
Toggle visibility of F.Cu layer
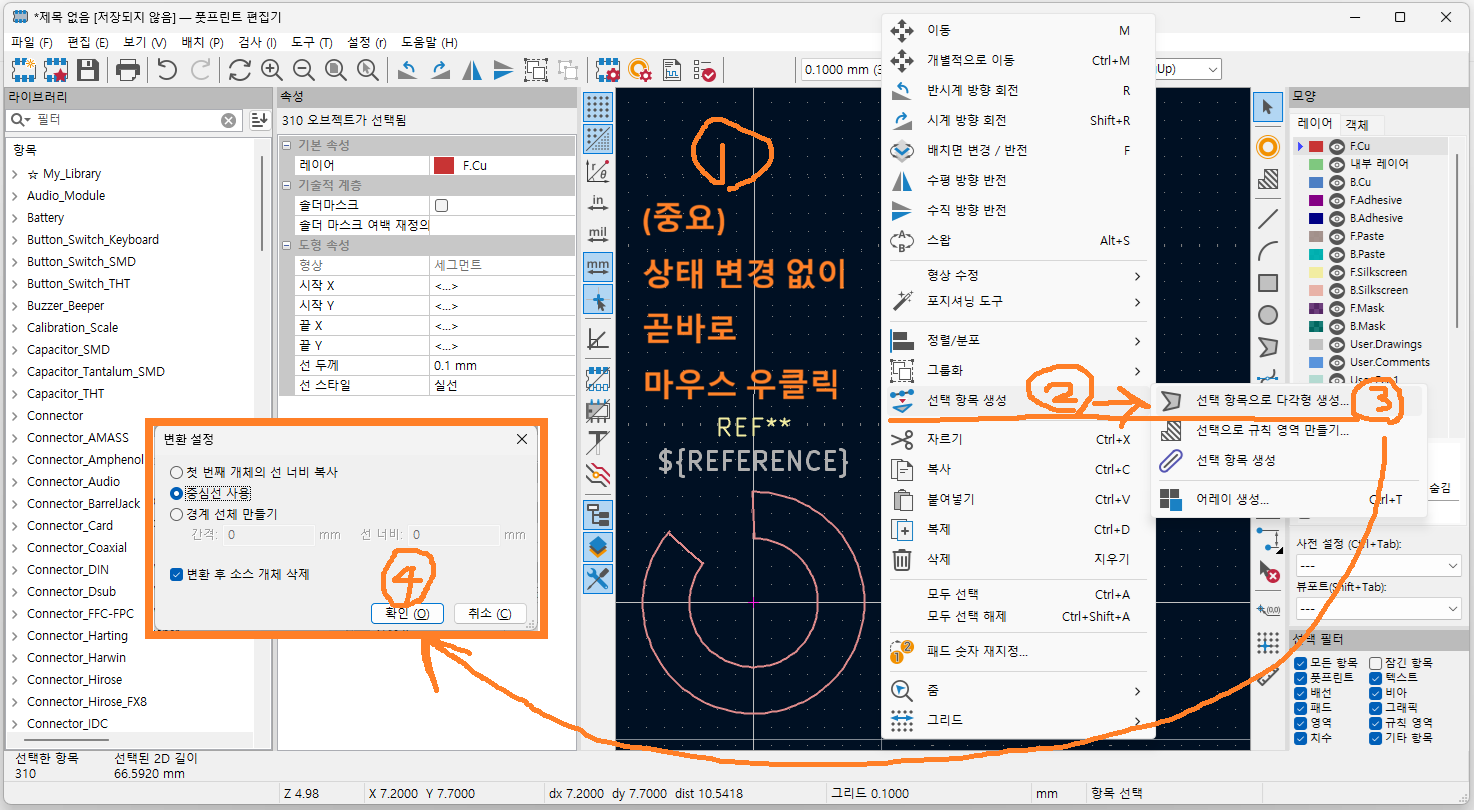click(x=1337, y=146)
